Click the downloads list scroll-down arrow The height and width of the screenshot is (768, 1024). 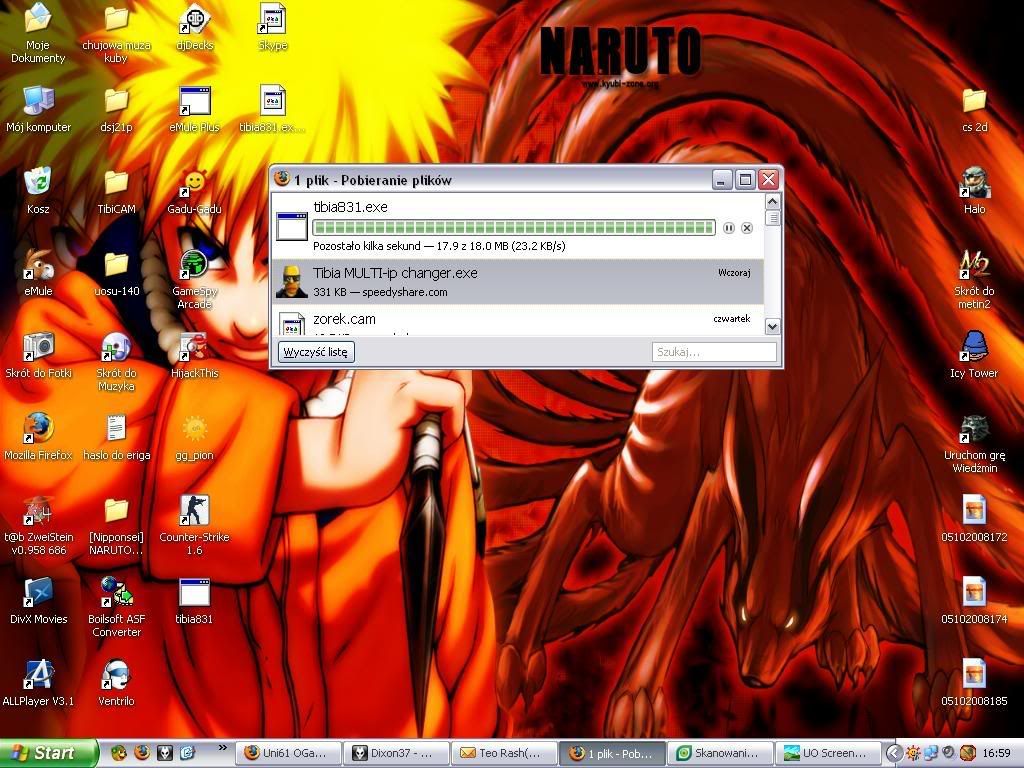[x=773, y=327]
